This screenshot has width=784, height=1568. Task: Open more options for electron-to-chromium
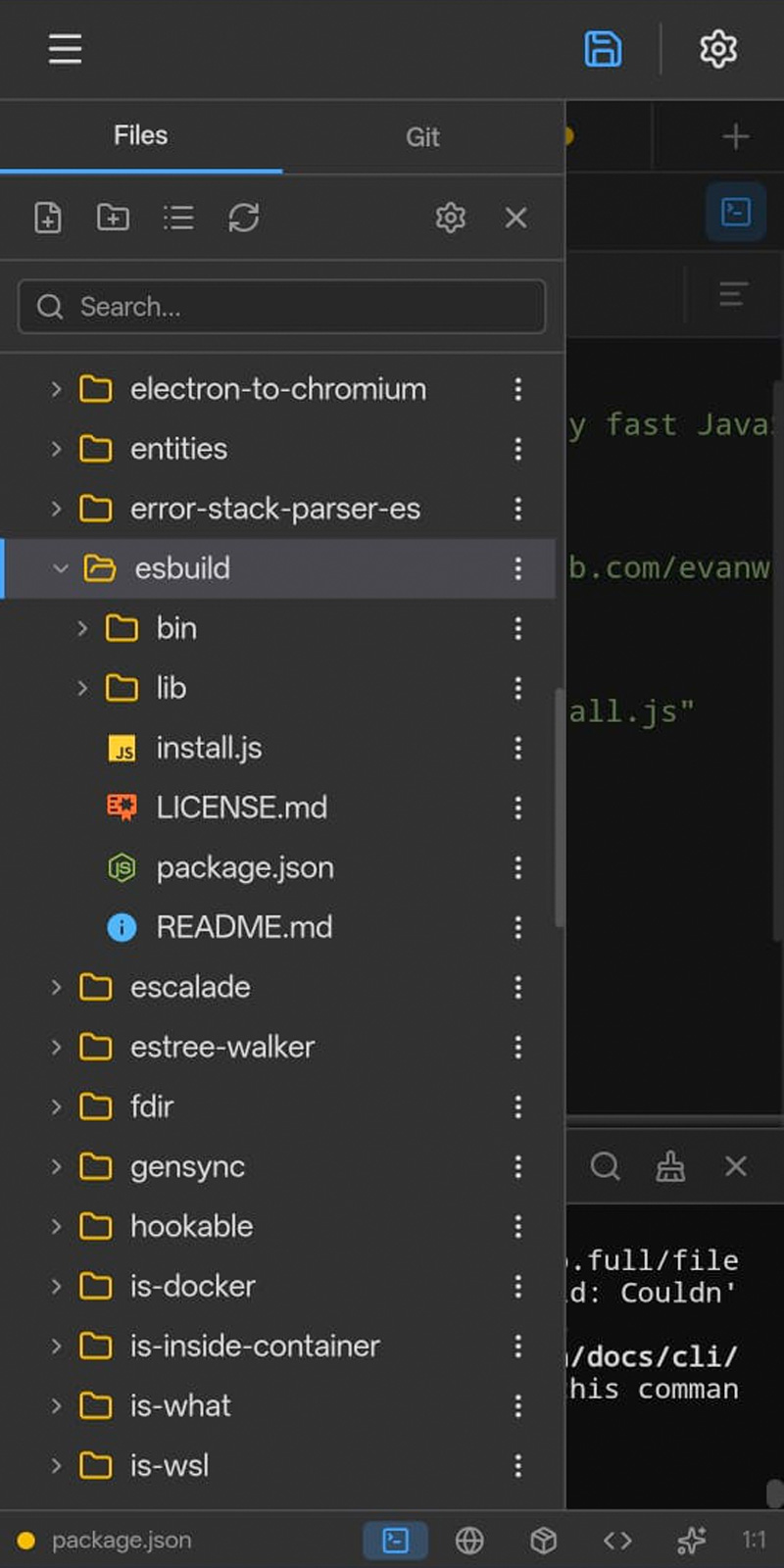pos(517,389)
